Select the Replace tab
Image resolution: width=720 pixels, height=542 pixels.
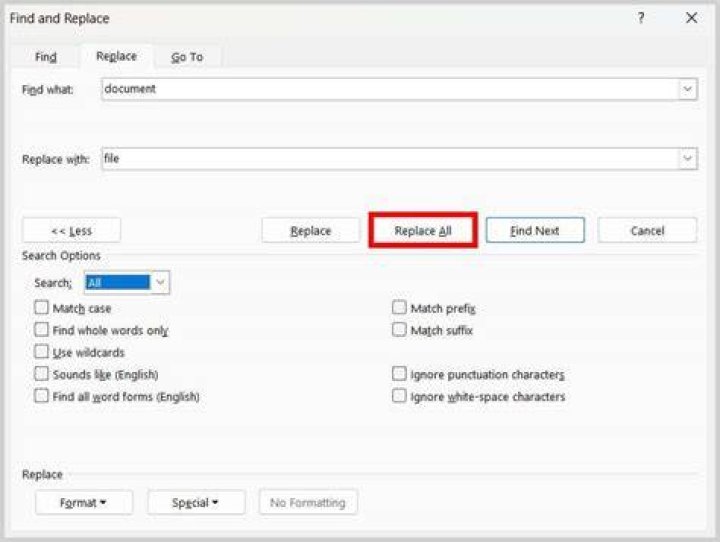[116, 56]
